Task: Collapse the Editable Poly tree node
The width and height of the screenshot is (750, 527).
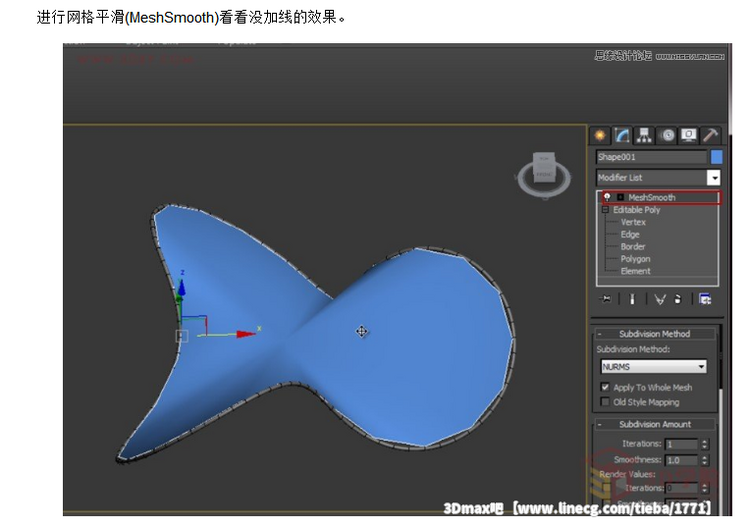Action: [x=605, y=209]
